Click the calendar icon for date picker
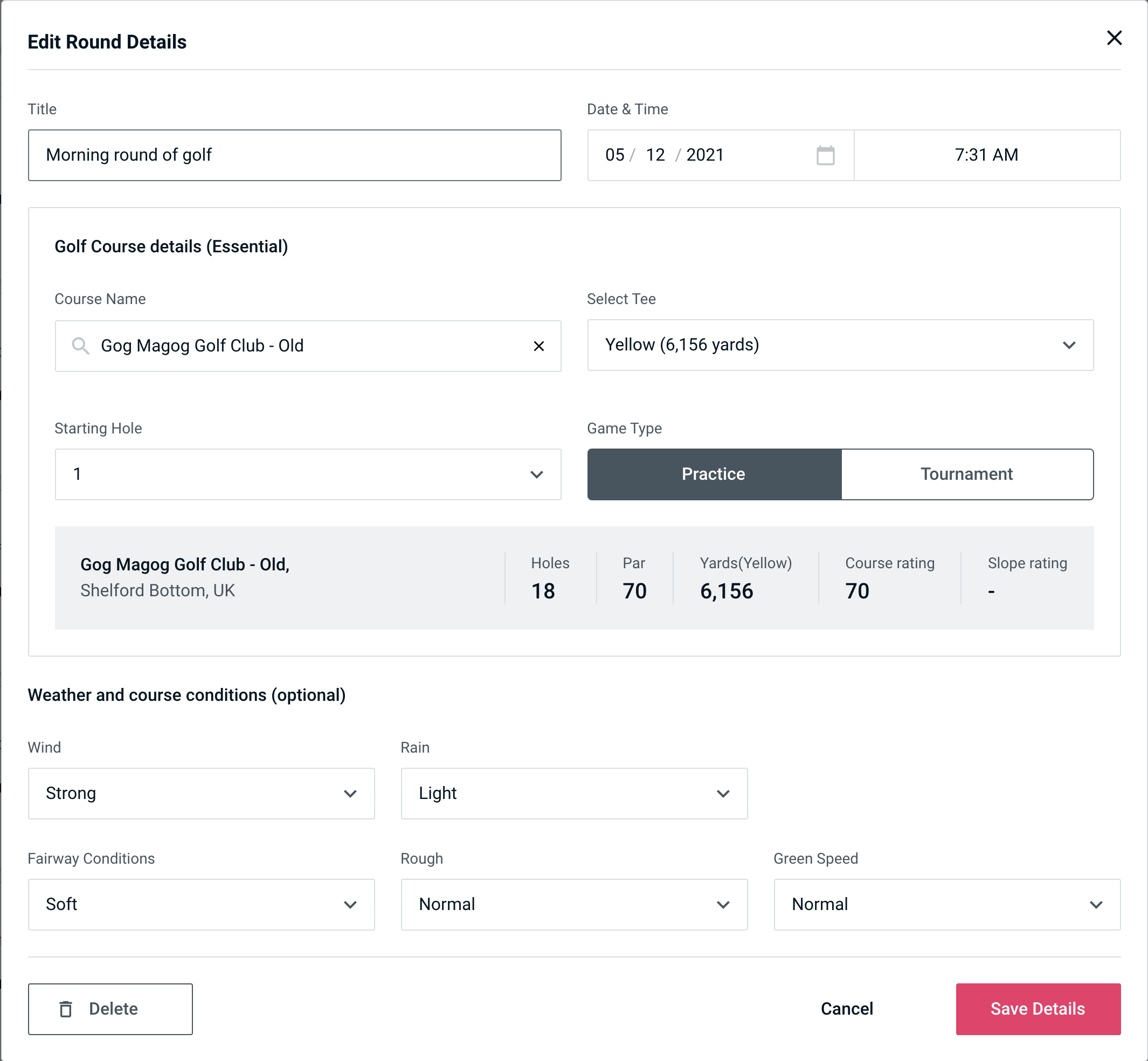The width and height of the screenshot is (1148, 1061). 826,155
